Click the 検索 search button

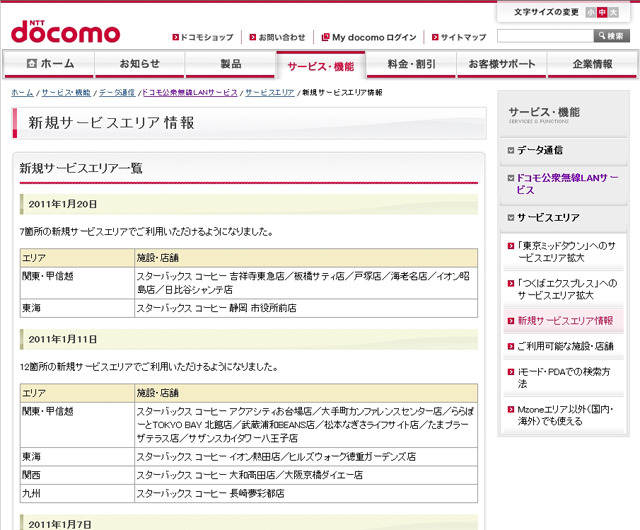(611, 36)
